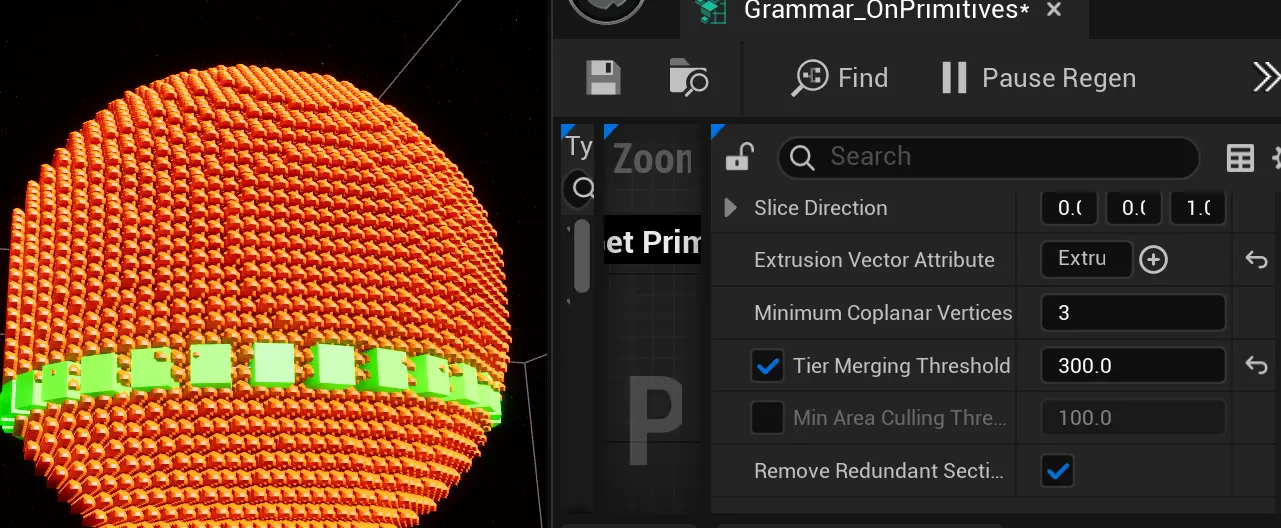
Task: Click the Find button in toolbar
Action: coord(839,78)
